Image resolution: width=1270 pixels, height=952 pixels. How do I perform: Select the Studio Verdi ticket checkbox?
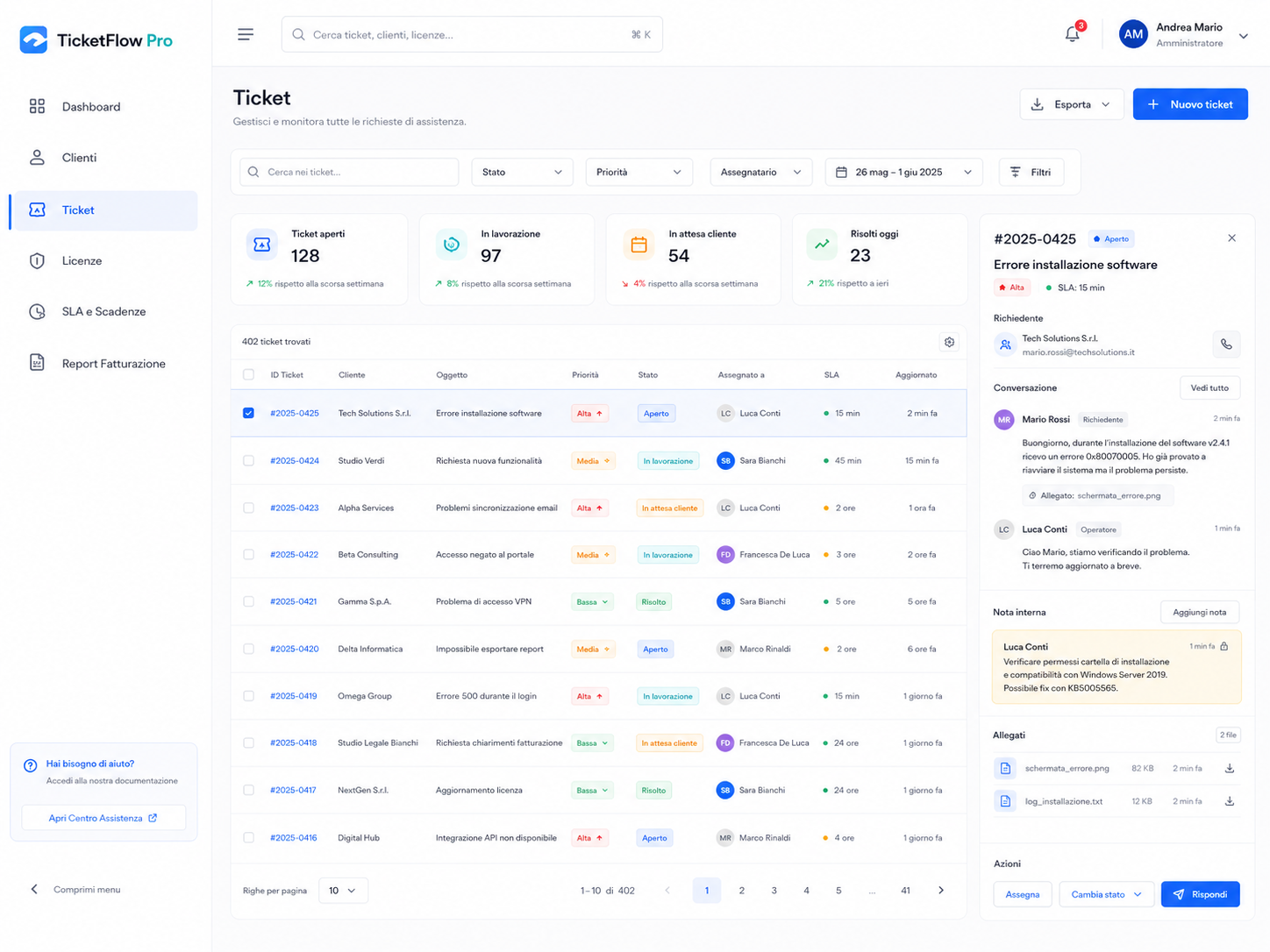pos(248,460)
